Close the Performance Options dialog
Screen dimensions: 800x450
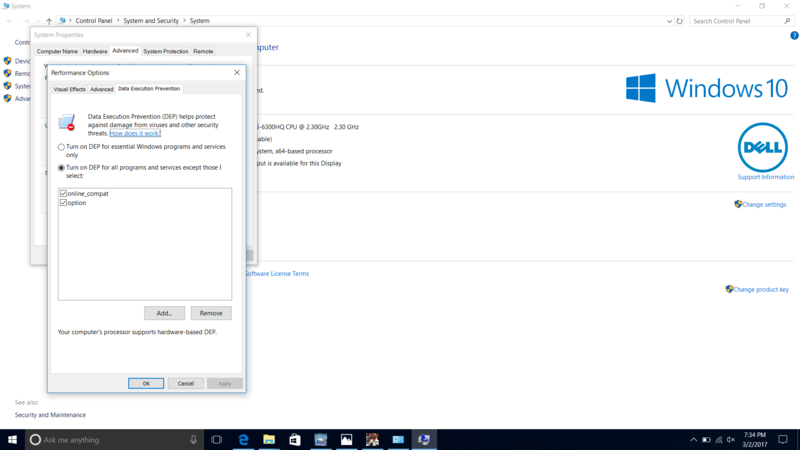pos(237,72)
